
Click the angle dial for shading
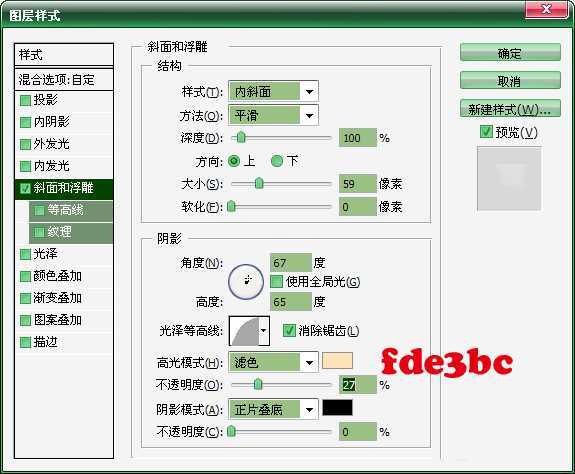[x=246, y=282]
